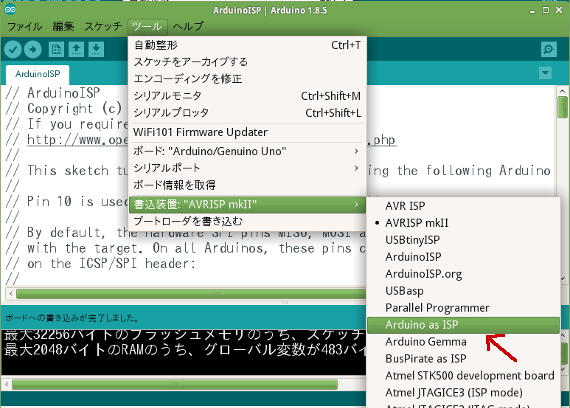Click the console scrollbar left arrow
Screen dimensions: 570x408
7,384
